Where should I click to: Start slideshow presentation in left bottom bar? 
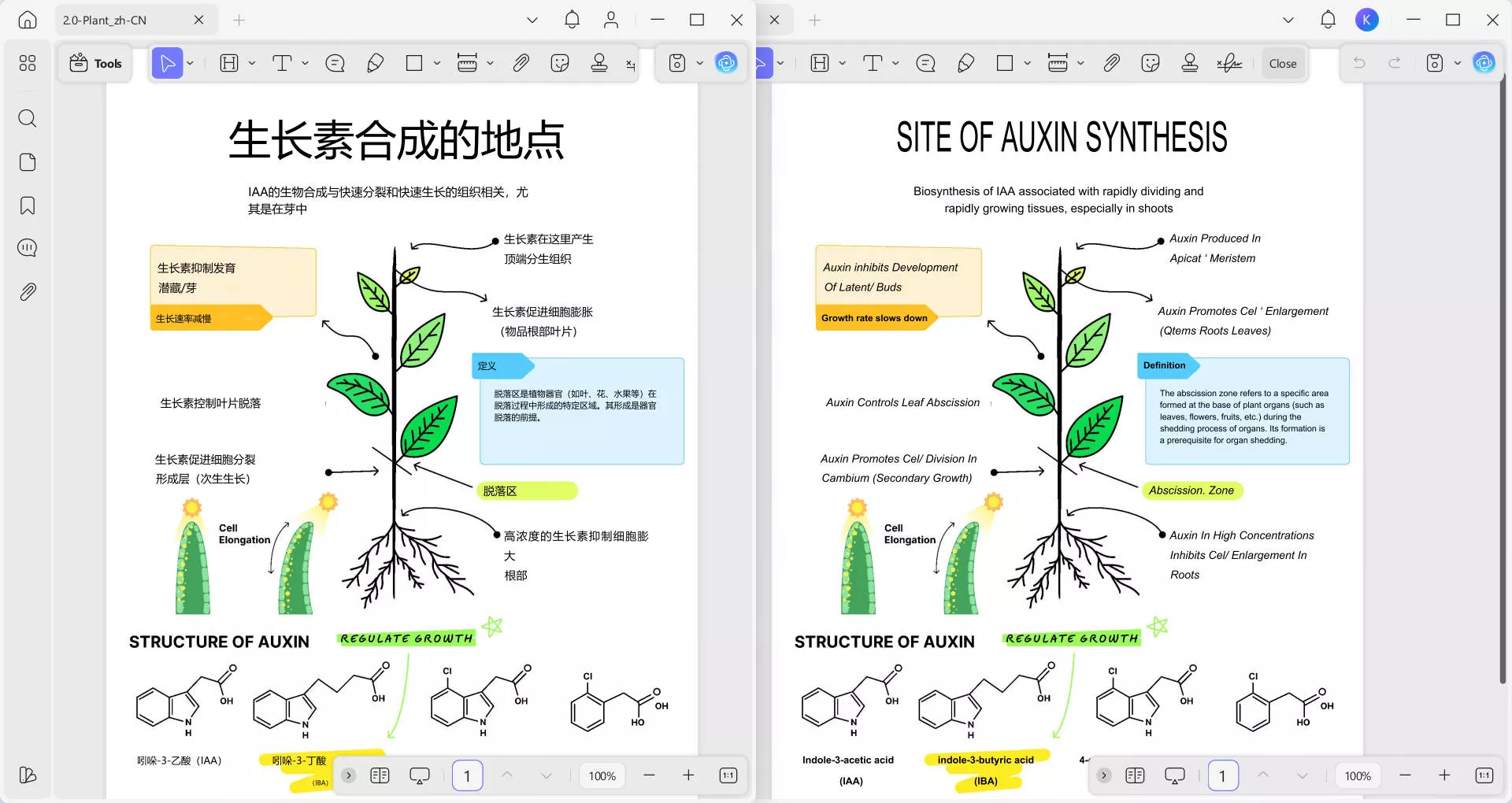(420, 776)
